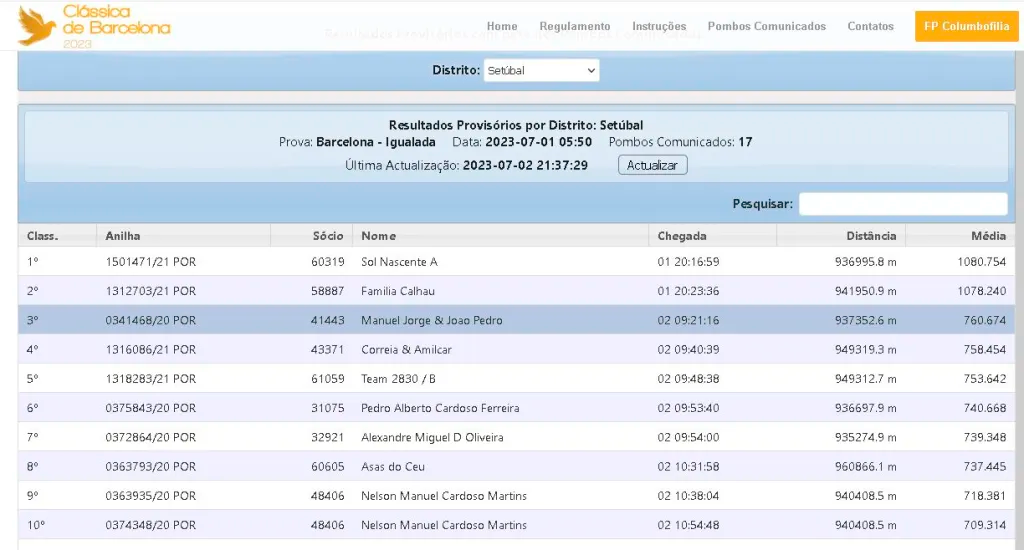Sort results by Média column
Screen dimensions: 1024x550
[x=988, y=236]
